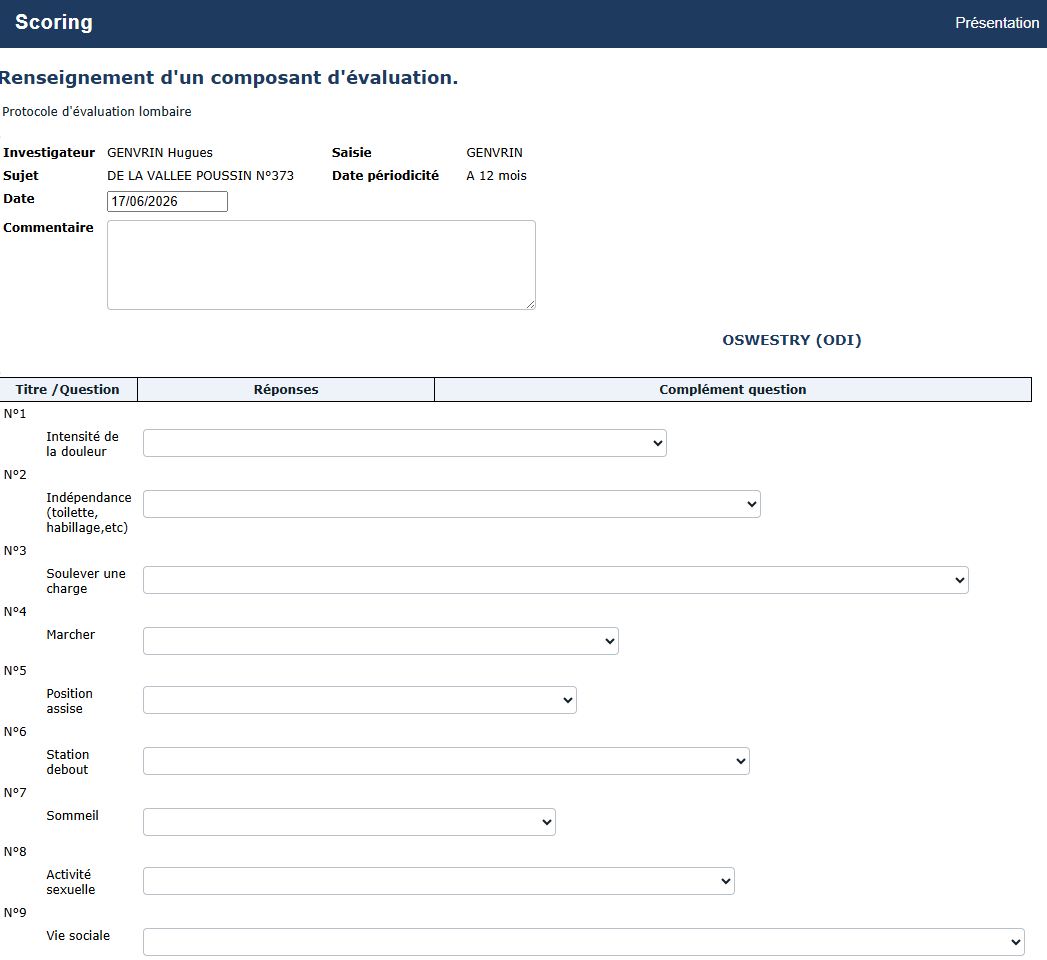Open the Position assise dropdown
The height and width of the screenshot is (960, 1047).
(x=360, y=700)
